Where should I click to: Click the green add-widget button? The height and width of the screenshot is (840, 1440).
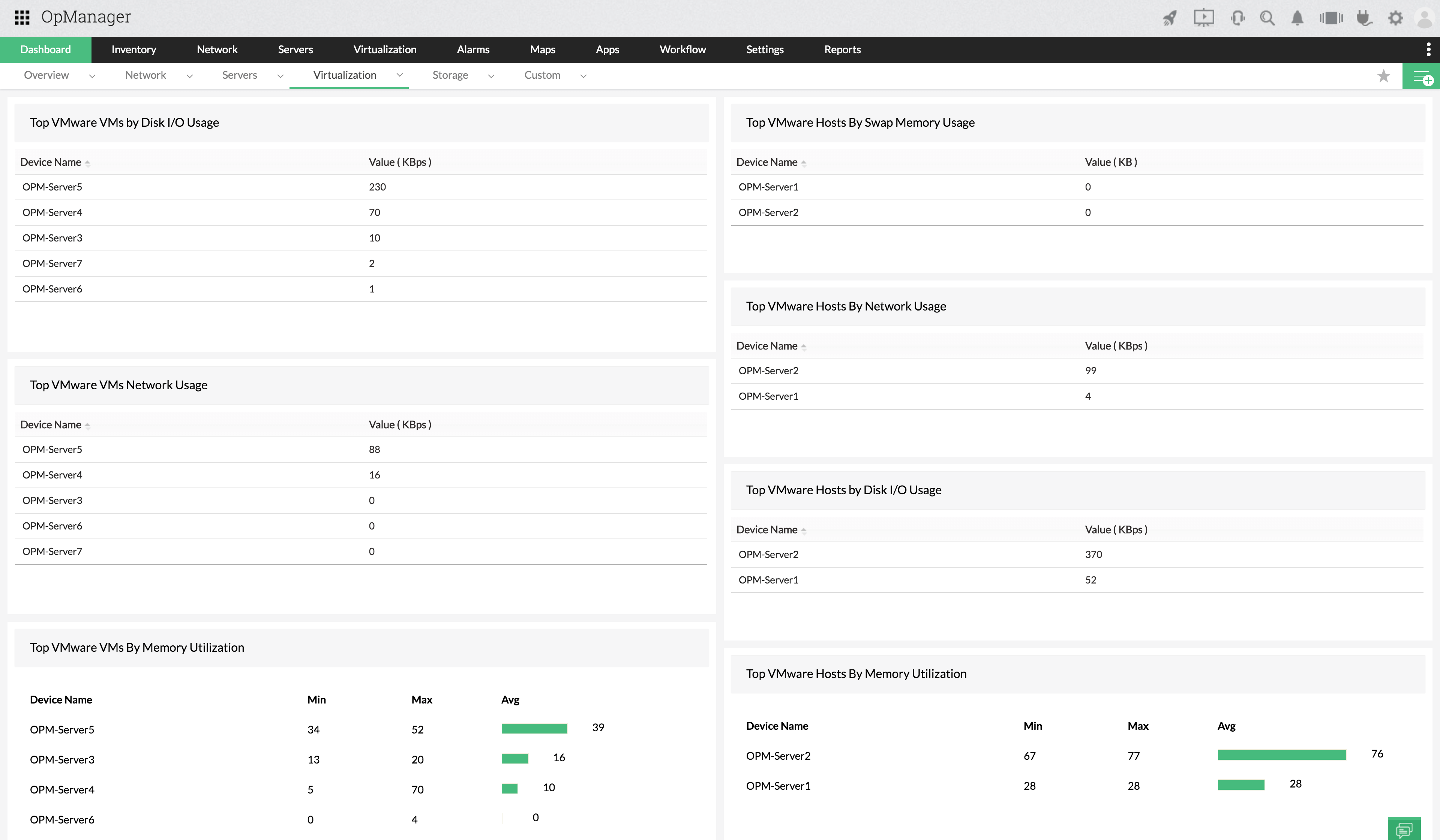pos(1421,76)
